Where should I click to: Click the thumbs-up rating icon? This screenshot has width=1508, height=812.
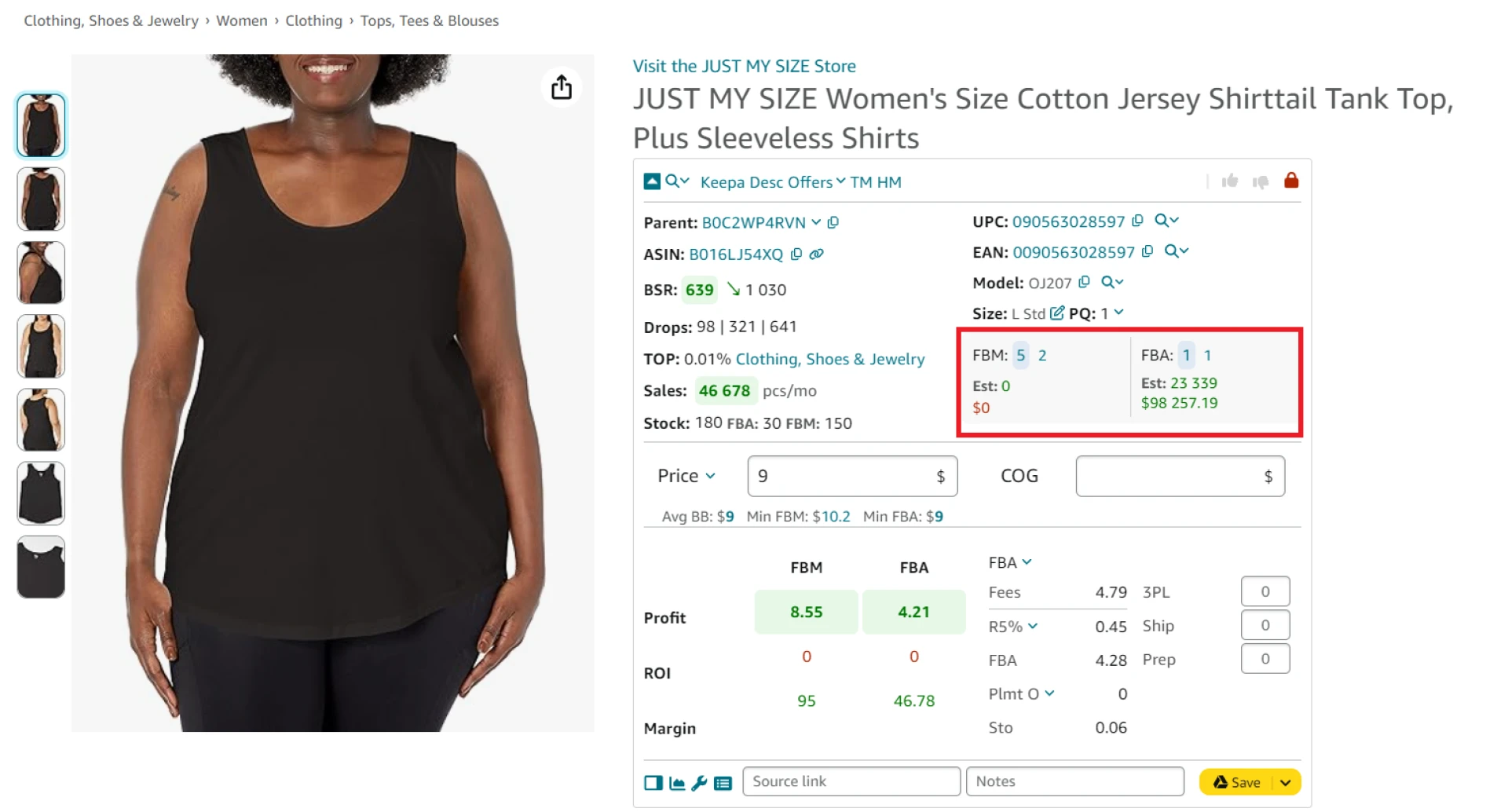pos(1230,181)
